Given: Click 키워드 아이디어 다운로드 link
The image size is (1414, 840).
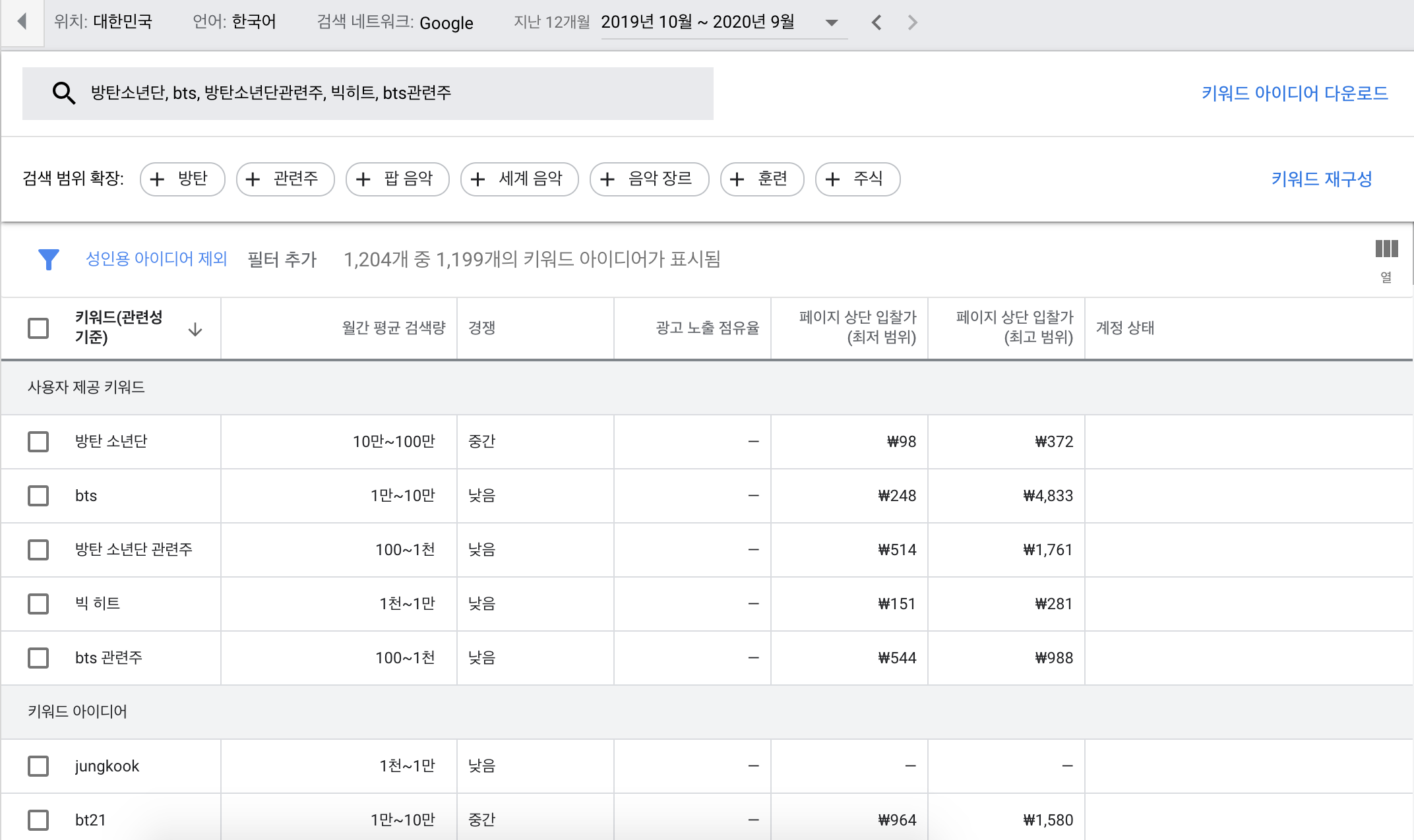Looking at the screenshot, I should [x=1294, y=93].
